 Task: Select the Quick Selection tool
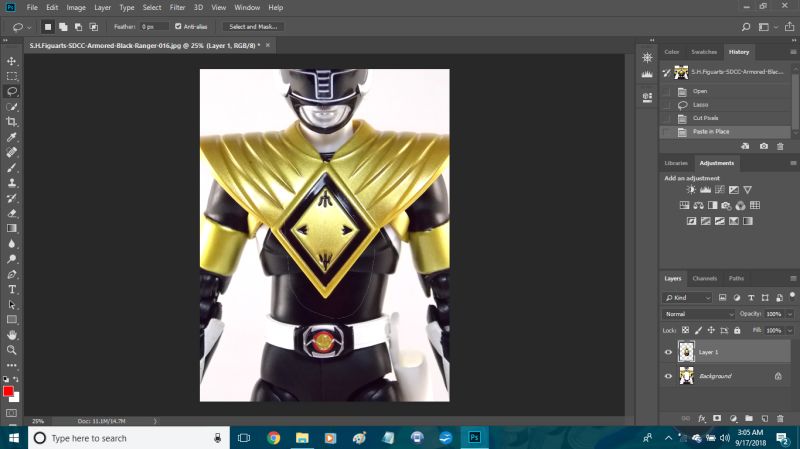pyautogui.click(x=12, y=107)
